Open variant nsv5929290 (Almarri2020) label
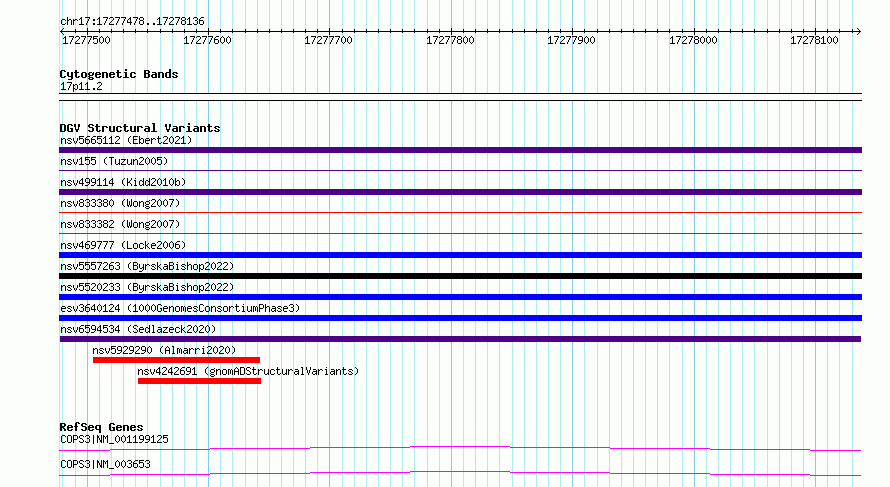 point(164,350)
